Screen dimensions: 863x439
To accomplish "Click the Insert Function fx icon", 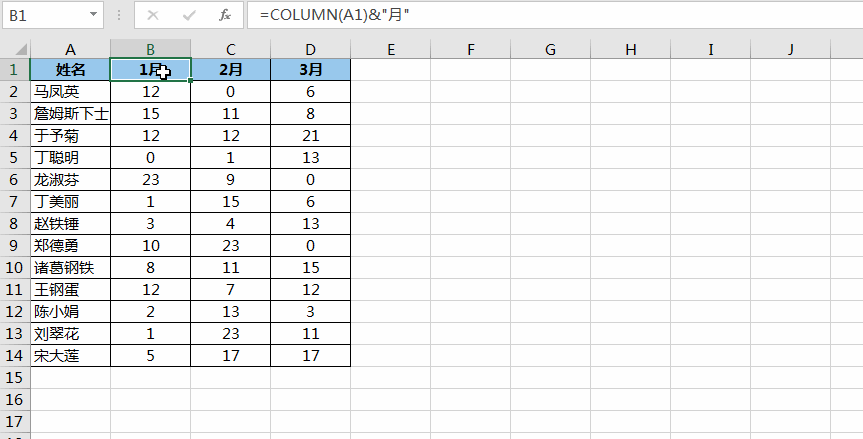I will tap(225, 16).
